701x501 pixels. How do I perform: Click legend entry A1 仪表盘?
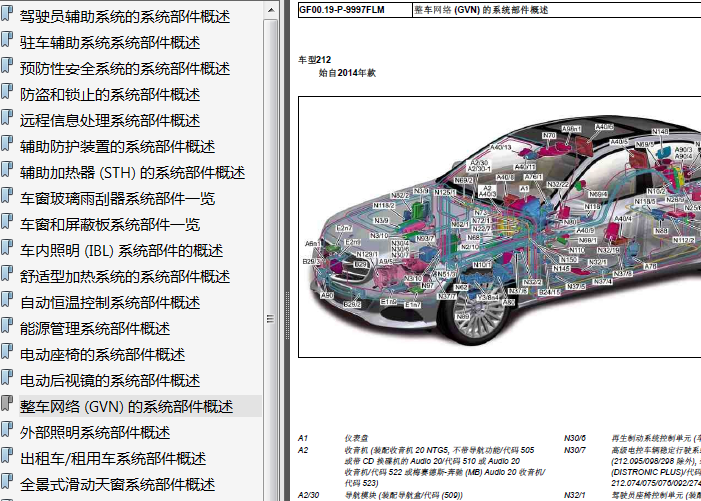(333, 438)
